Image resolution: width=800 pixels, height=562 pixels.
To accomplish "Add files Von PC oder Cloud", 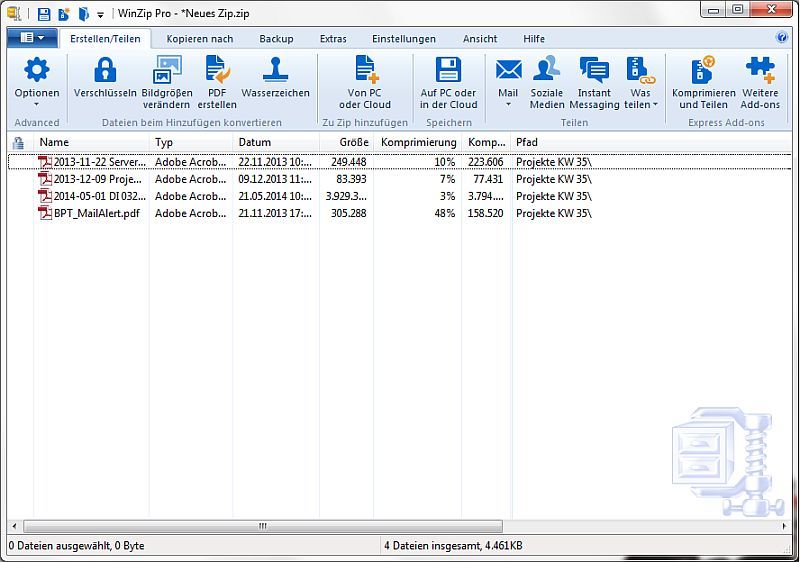I will point(366,70).
